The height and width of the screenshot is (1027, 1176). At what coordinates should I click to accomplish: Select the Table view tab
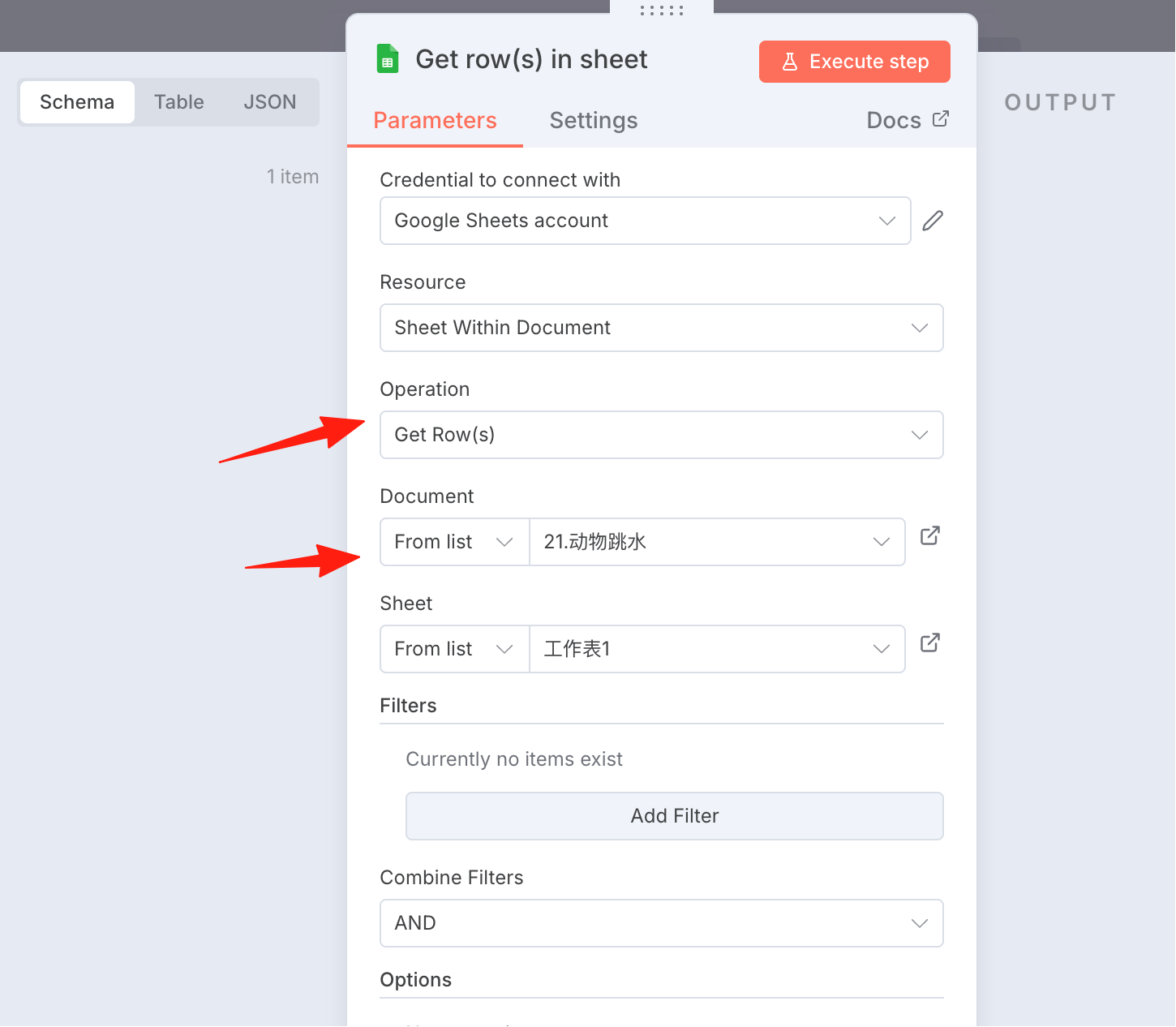179,102
